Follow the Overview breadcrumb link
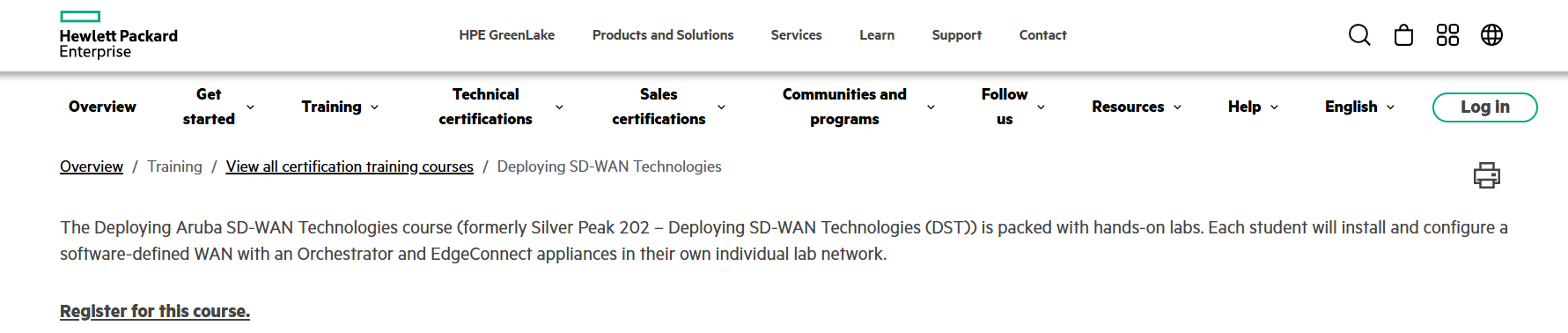The height and width of the screenshot is (333, 1568). pos(92,166)
